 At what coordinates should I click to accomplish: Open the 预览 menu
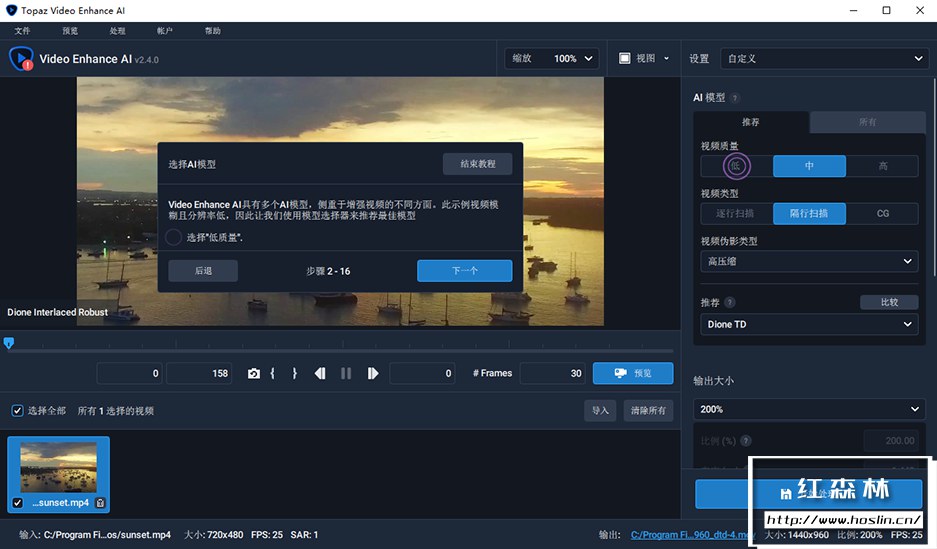[x=70, y=31]
